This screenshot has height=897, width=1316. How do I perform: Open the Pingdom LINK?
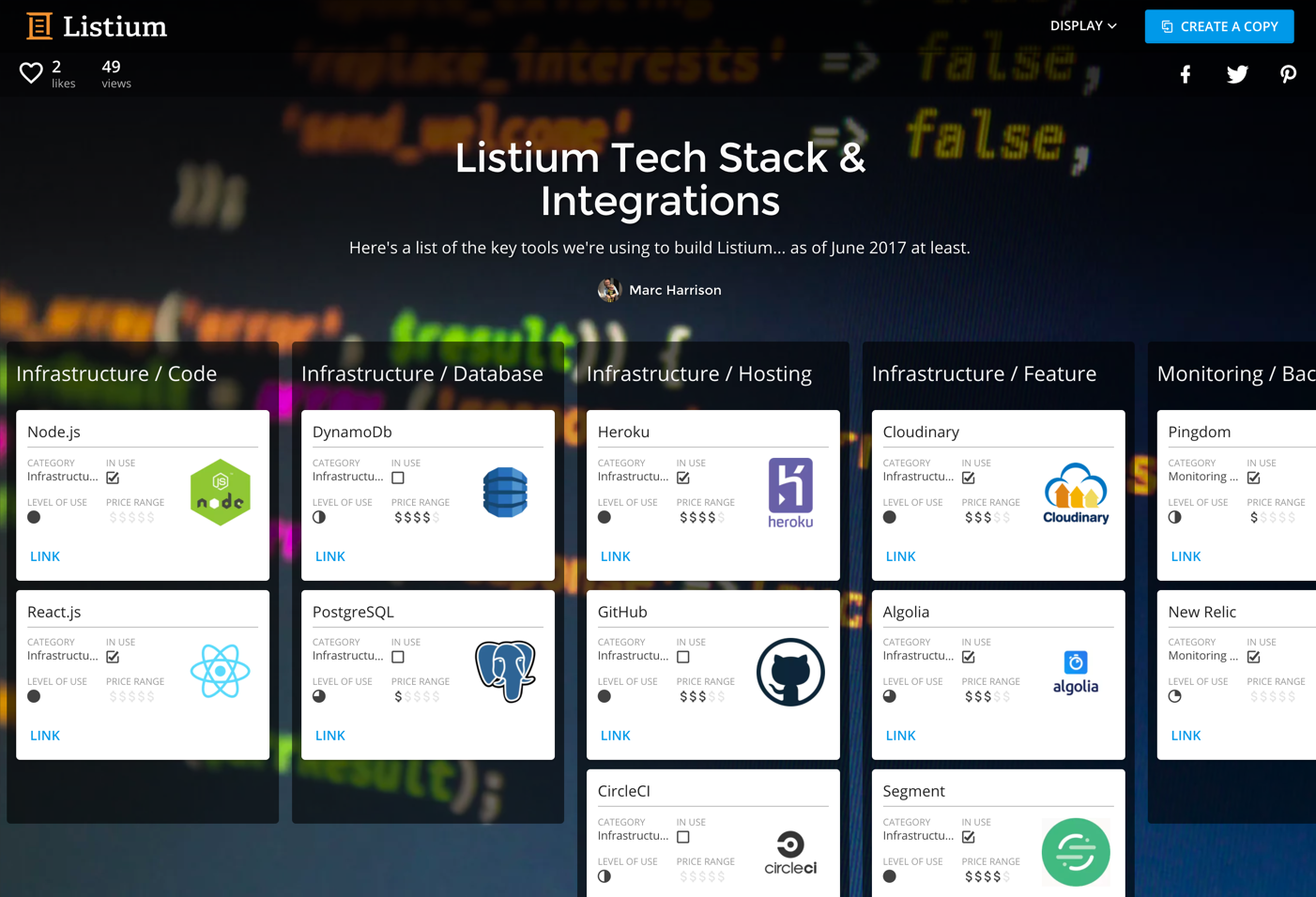1186,556
